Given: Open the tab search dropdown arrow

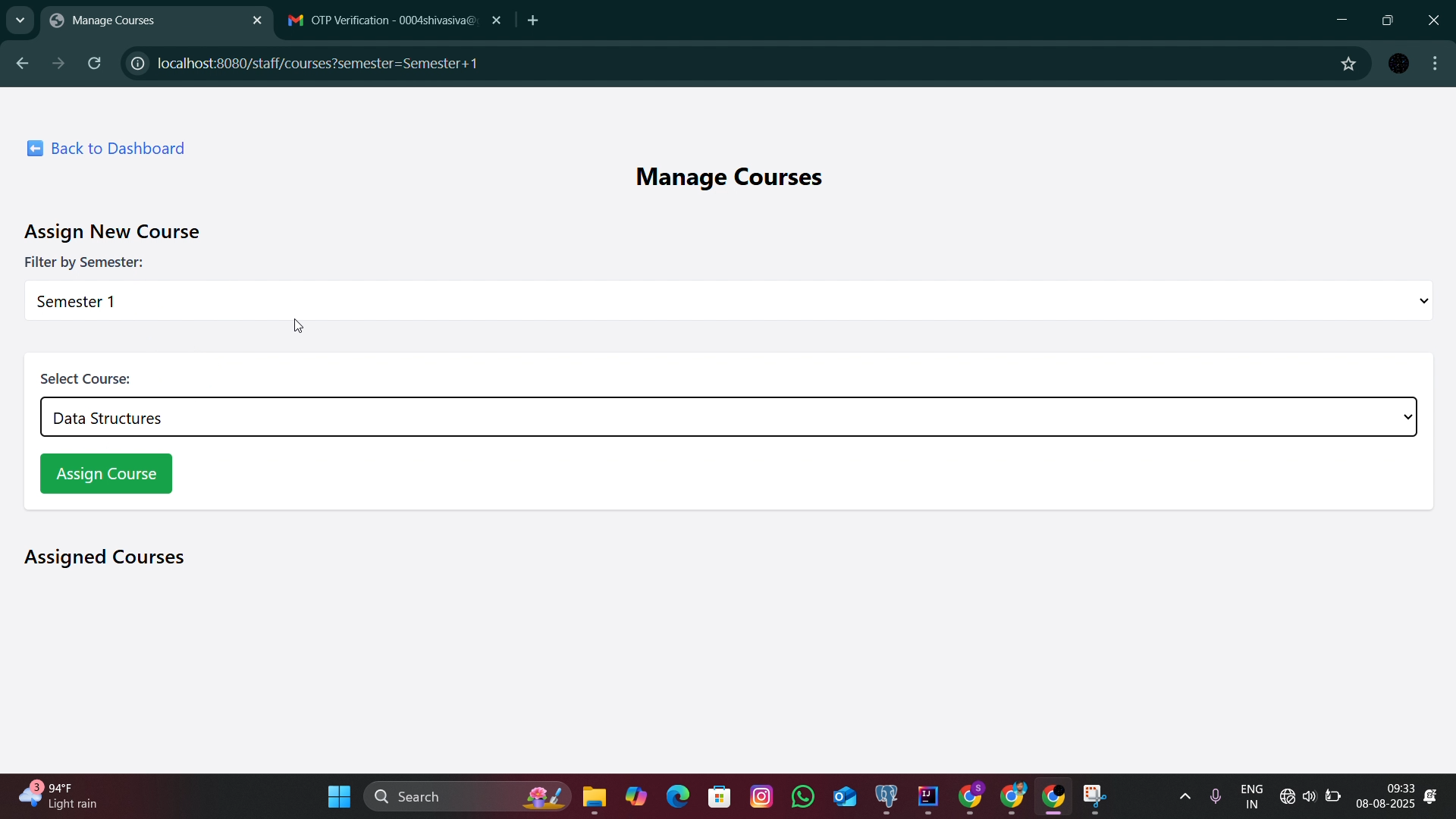Looking at the screenshot, I should [20, 20].
